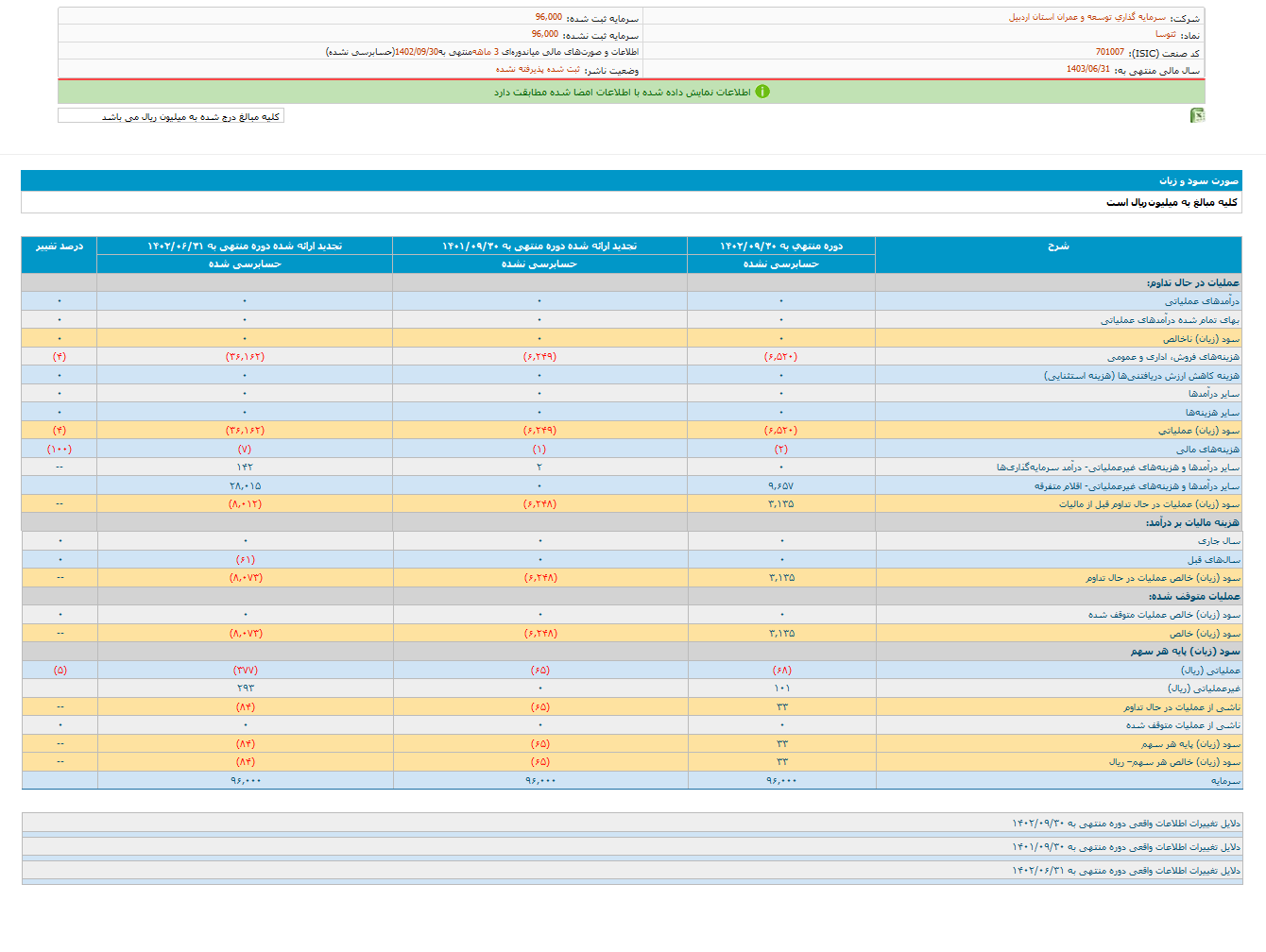
Task: Expand reasons for changes period ۱۴۰۲/۰۶/۳۱
Action: click(1125, 871)
